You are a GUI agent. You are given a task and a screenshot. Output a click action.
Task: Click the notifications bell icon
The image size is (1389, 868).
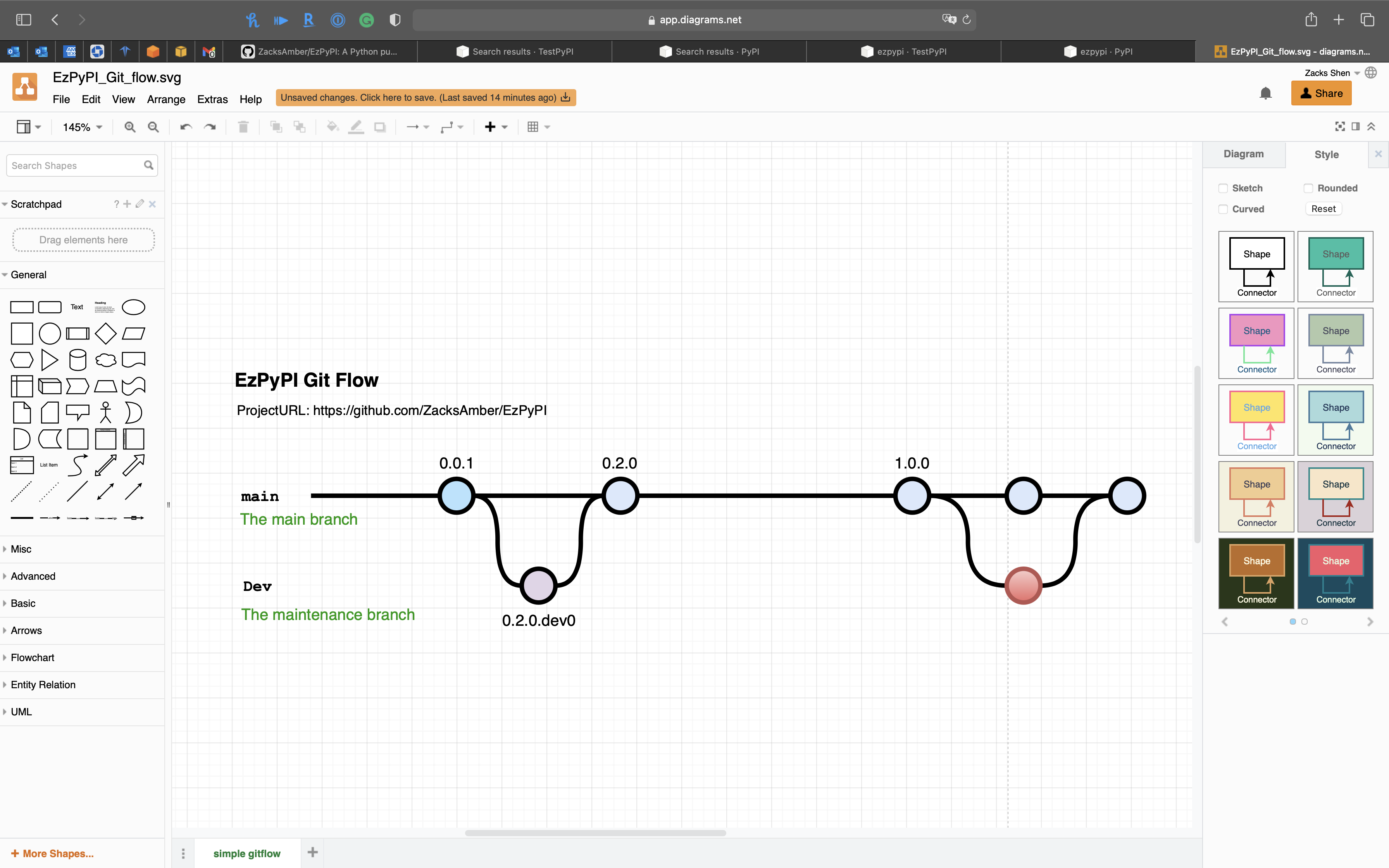(1266, 93)
